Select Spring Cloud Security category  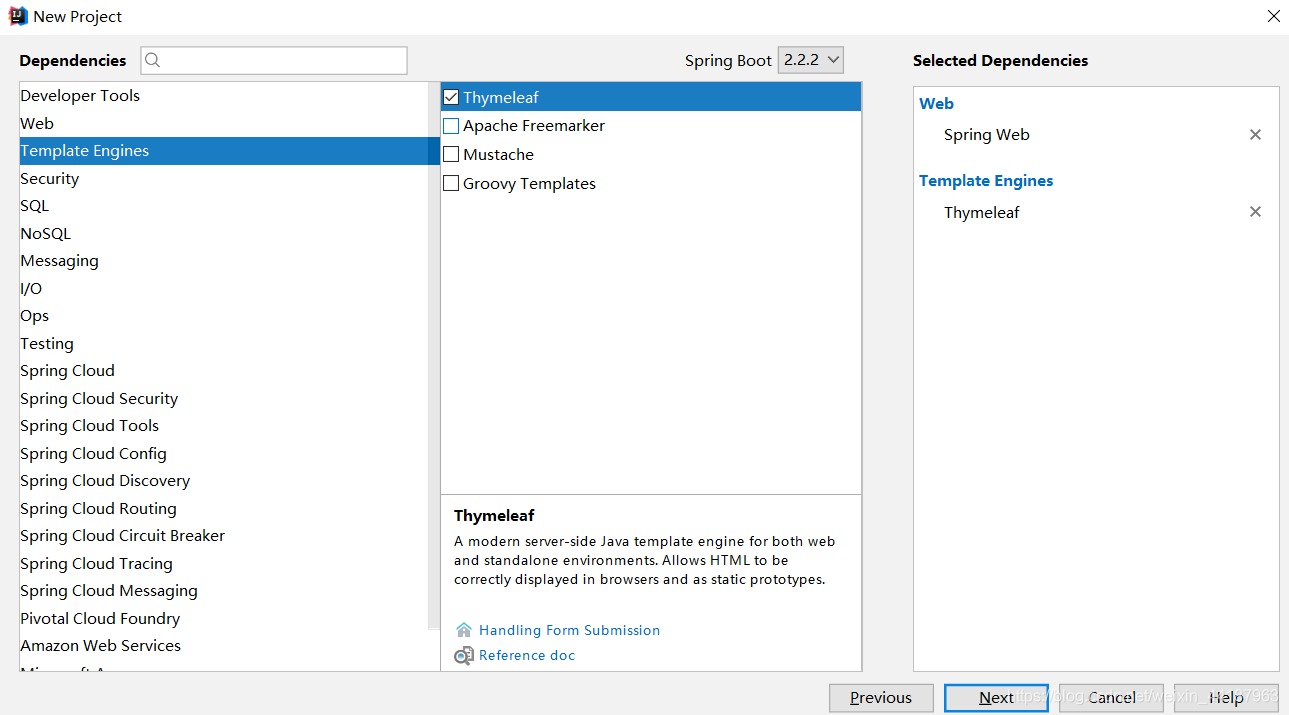225,399
